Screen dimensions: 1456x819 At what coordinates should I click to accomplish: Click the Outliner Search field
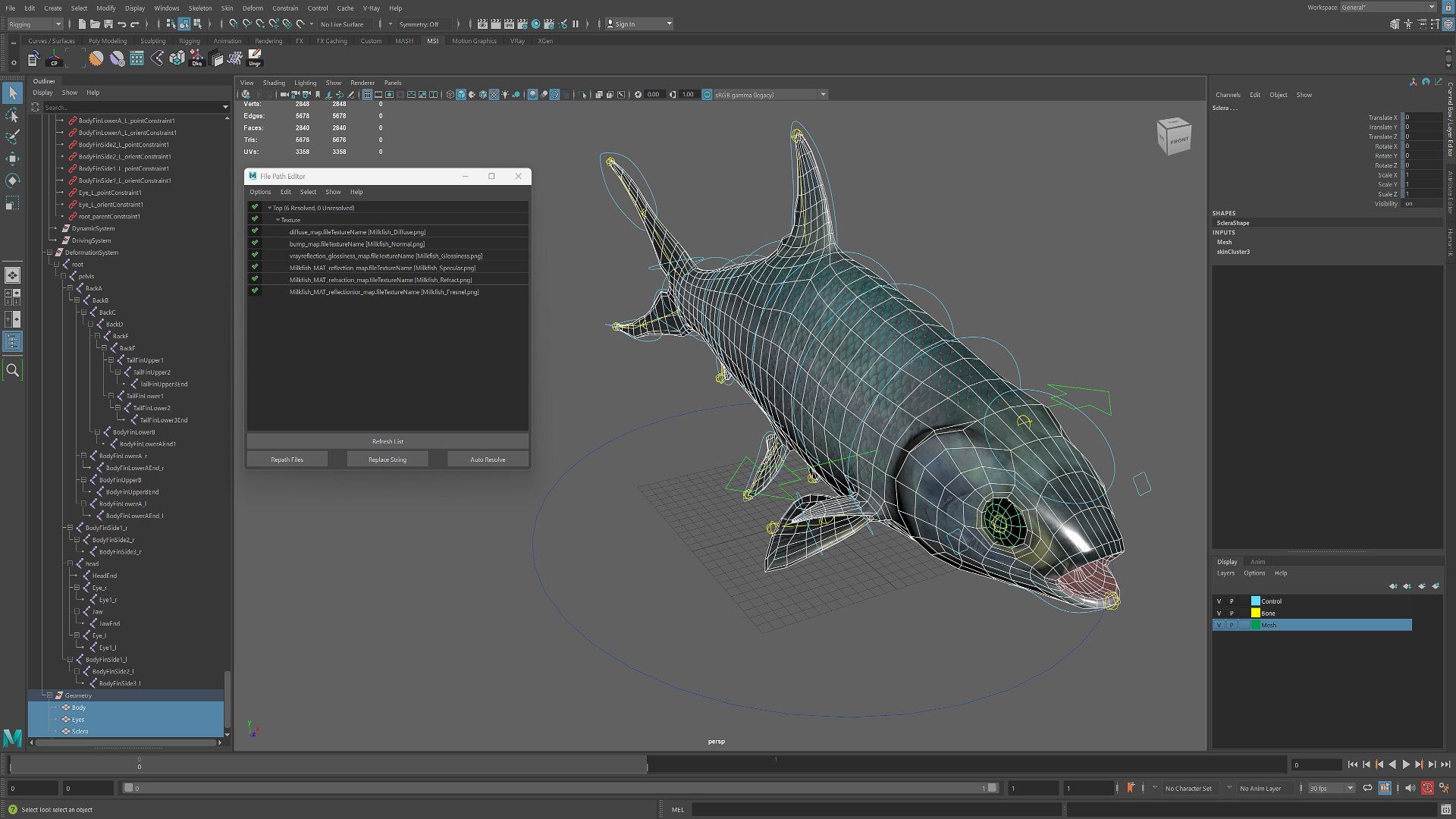click(x=132, y=107)
